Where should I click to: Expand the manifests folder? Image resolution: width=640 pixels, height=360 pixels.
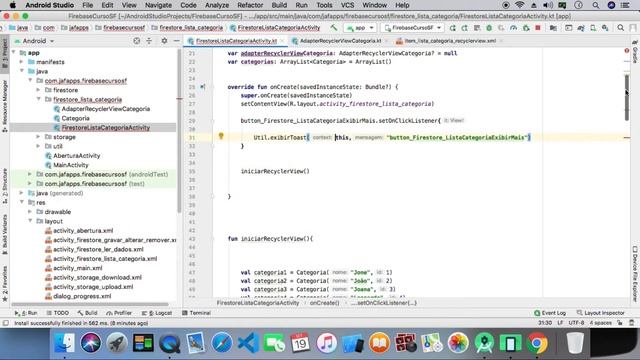coord(22,62)
